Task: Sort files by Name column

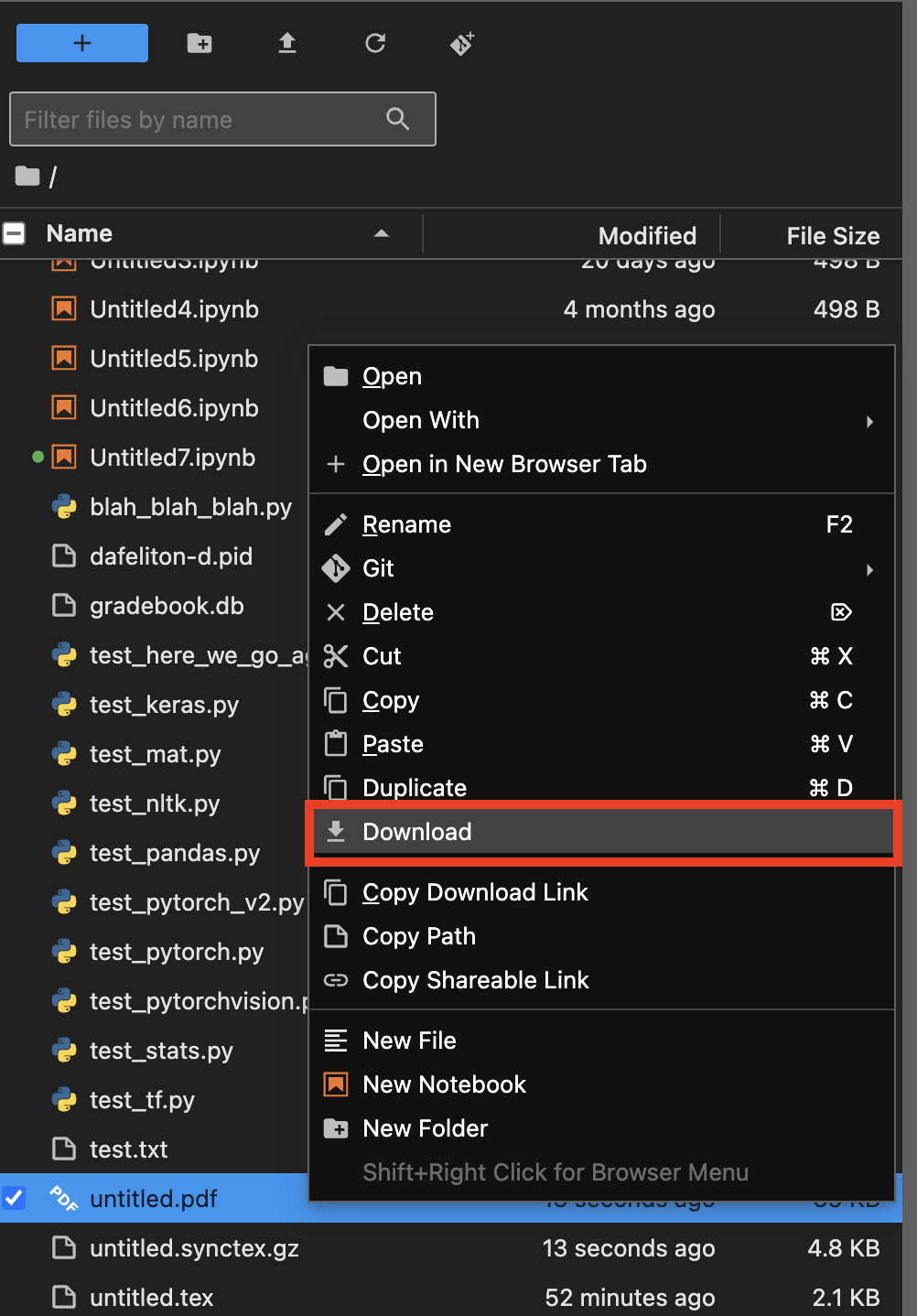Action: coord(80,234)
